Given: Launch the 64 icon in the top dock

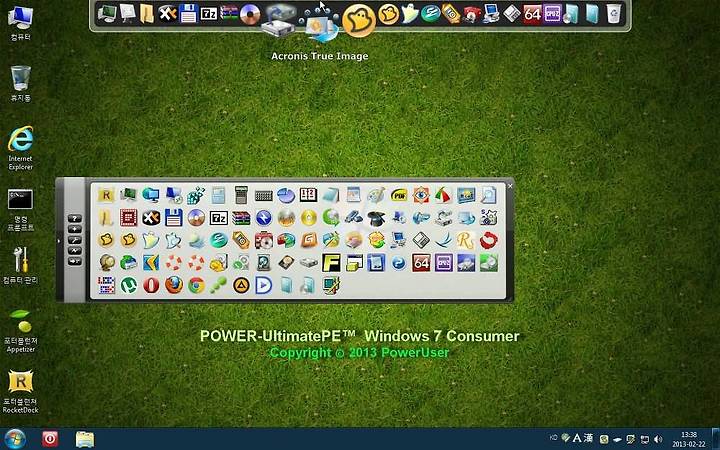Looking at the screenshot, I should click(532, 14).
